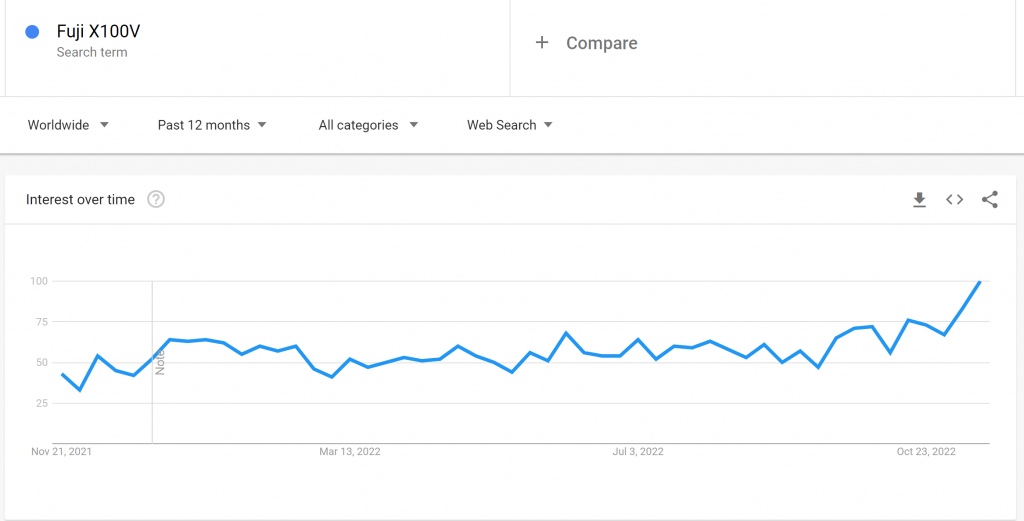The width and height of the screenshot is (1024, 521).
Task: Click the Interest over time heading
Action: 80,200
